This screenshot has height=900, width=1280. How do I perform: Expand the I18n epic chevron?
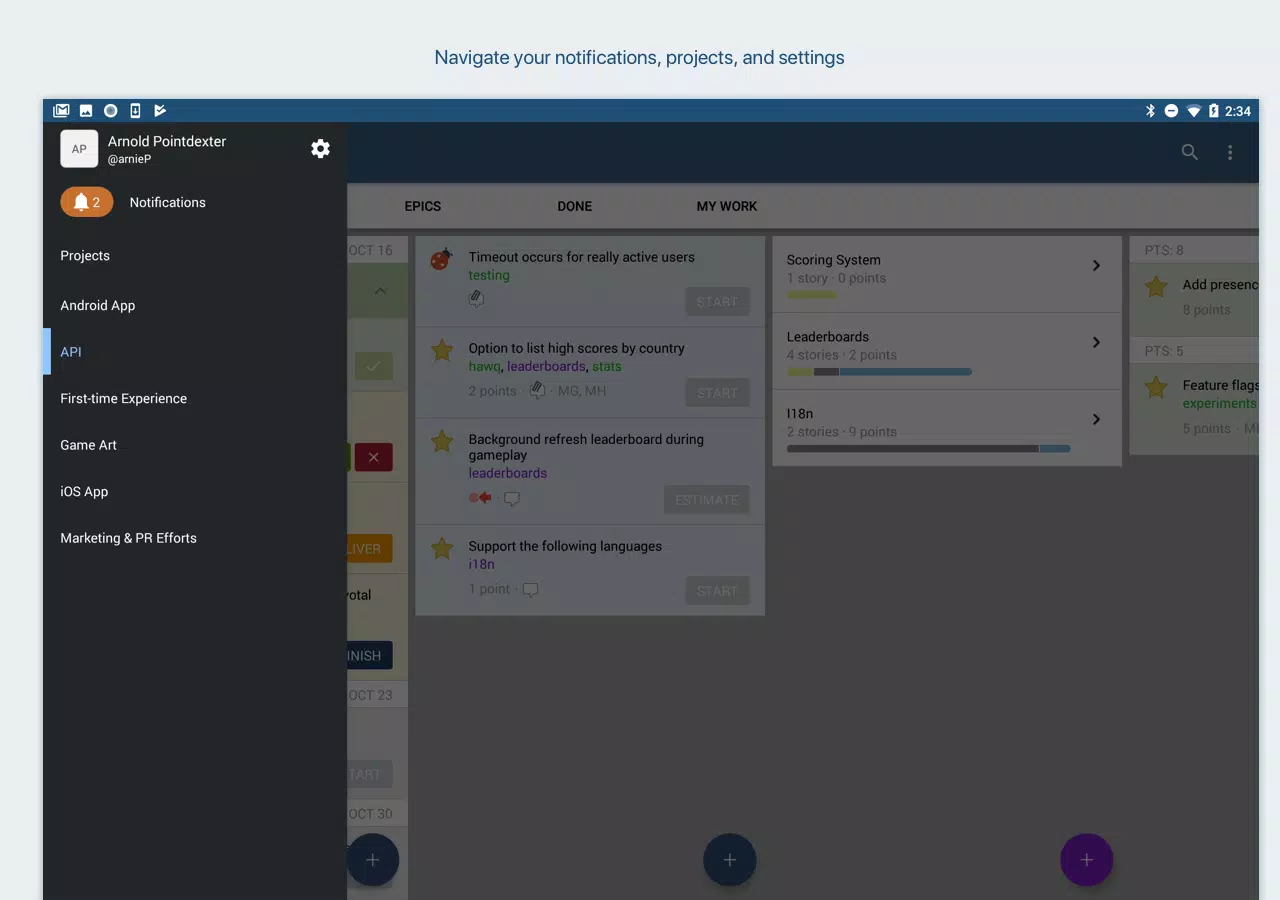(1096, 420)
